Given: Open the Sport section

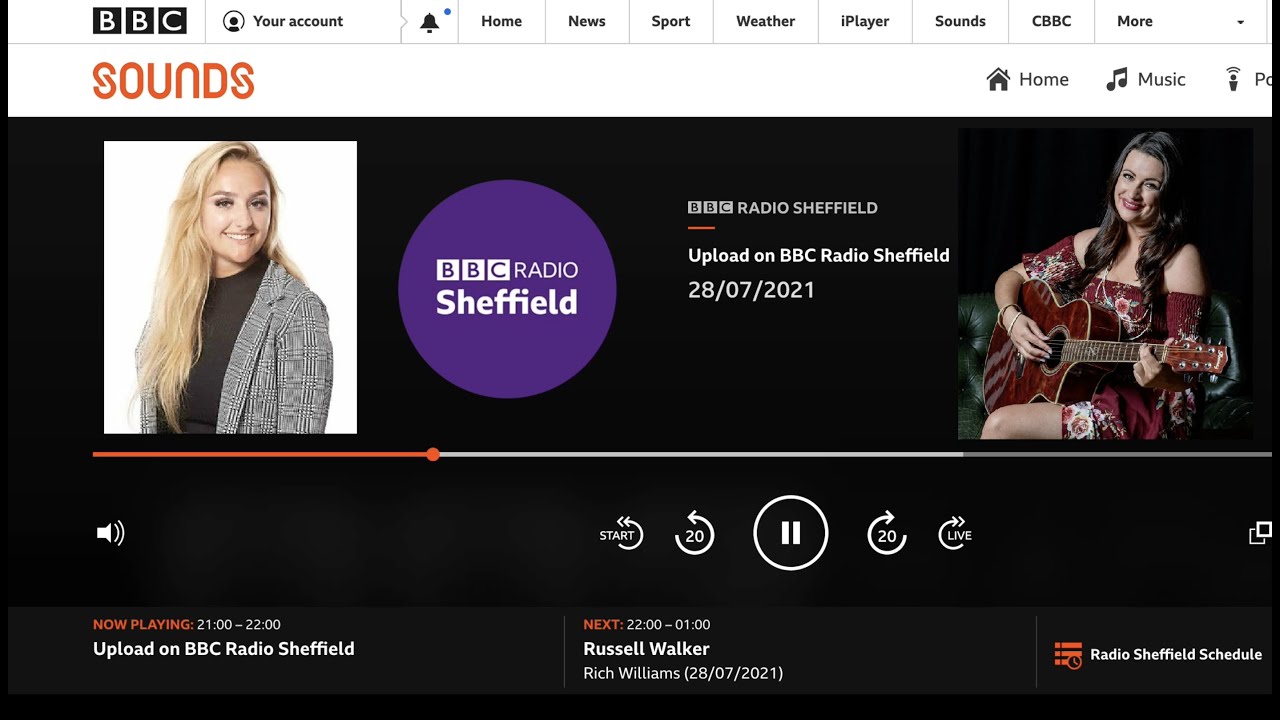Looking at the screenshot, I should [671, 21].
